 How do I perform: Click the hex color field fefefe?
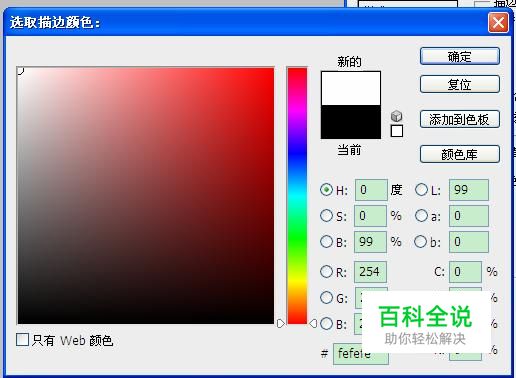point(361,354)
